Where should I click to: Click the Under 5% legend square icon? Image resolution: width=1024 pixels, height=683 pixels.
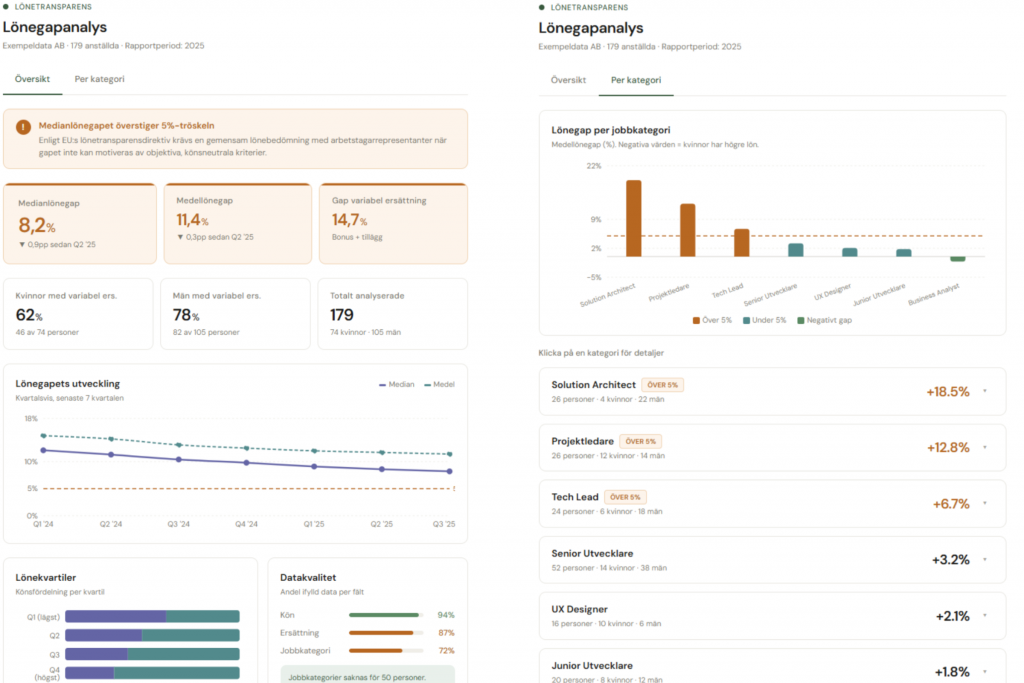tap(746, 320)
